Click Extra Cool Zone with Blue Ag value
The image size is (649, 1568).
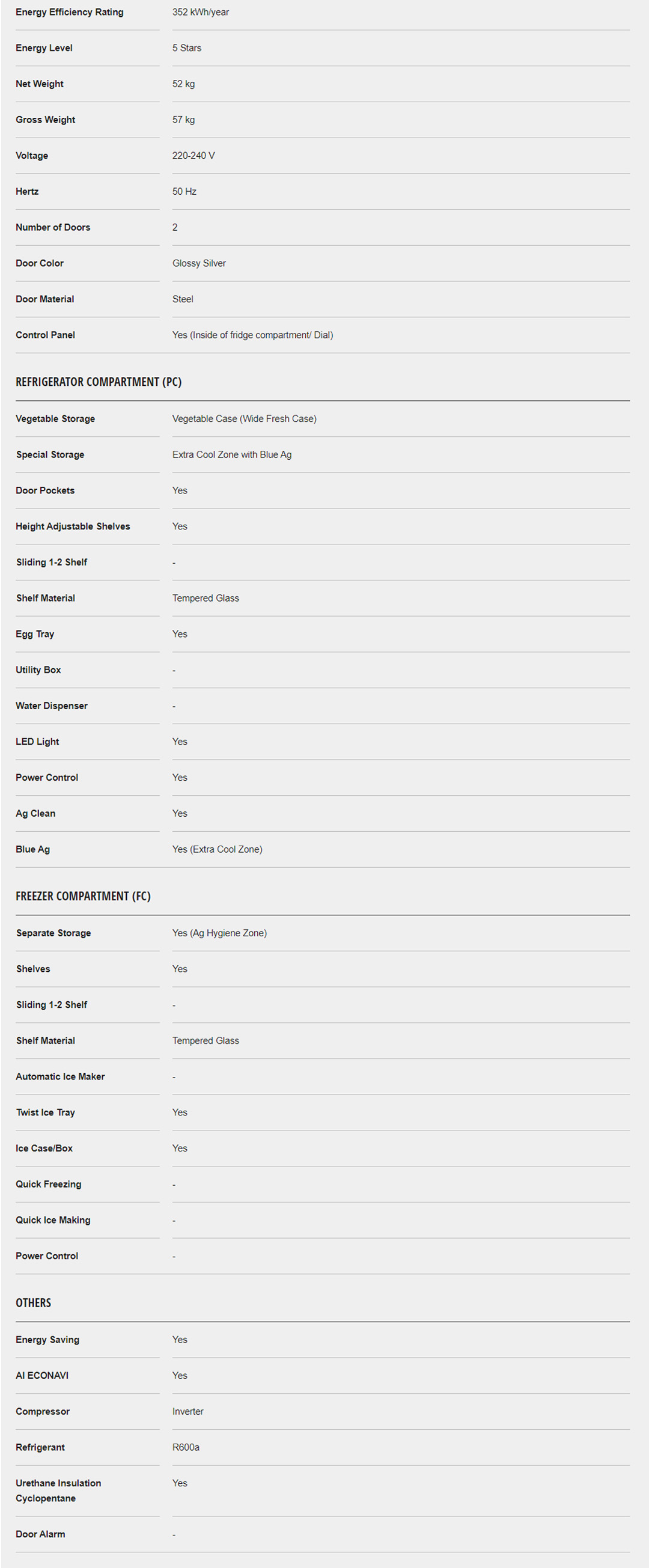click(231, 455)
